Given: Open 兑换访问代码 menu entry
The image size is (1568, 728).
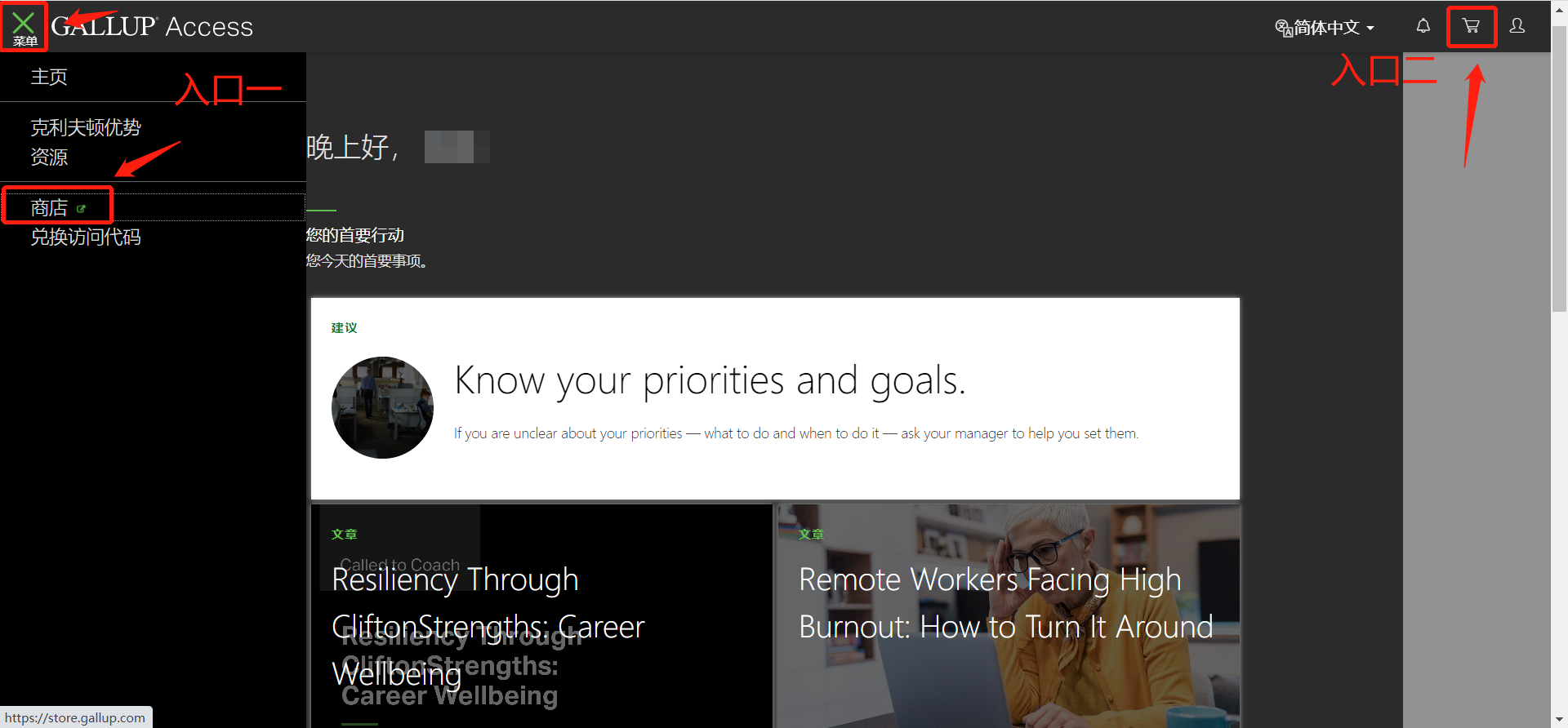Looking at the screenshot, I should pos(86,237).
